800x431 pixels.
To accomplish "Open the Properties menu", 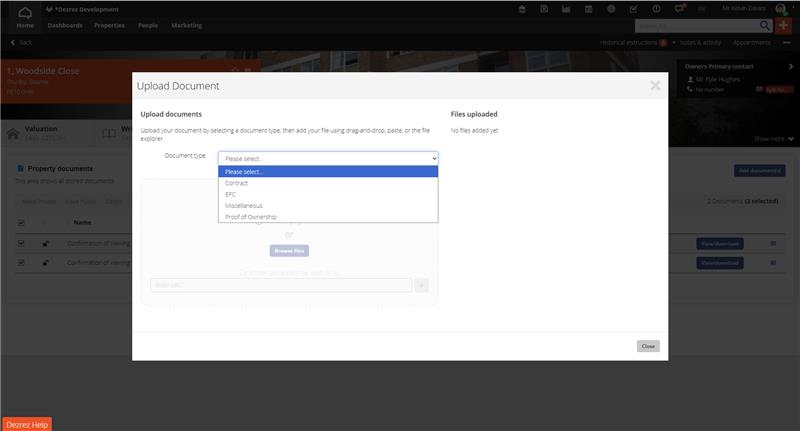I will click(109, 25).
